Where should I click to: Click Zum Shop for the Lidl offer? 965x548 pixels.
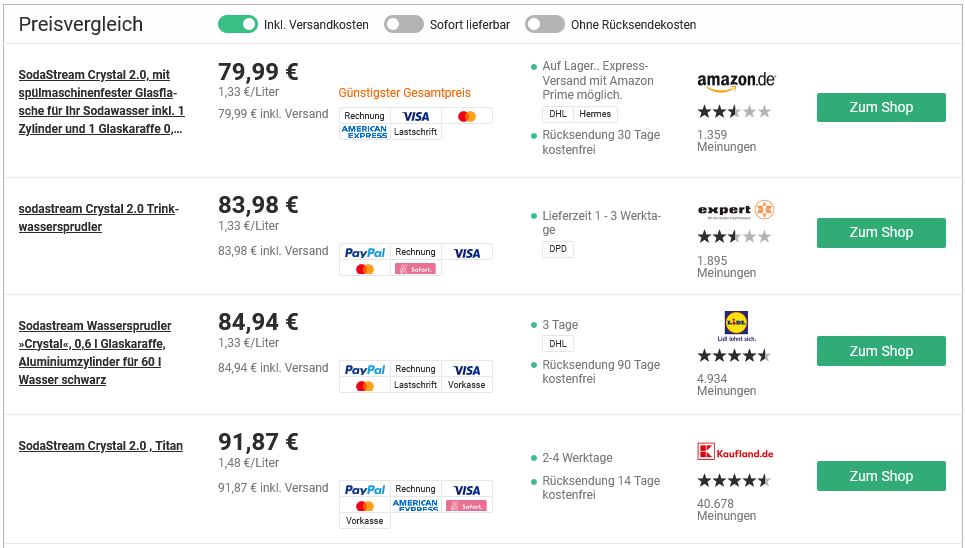coord(881,351)
